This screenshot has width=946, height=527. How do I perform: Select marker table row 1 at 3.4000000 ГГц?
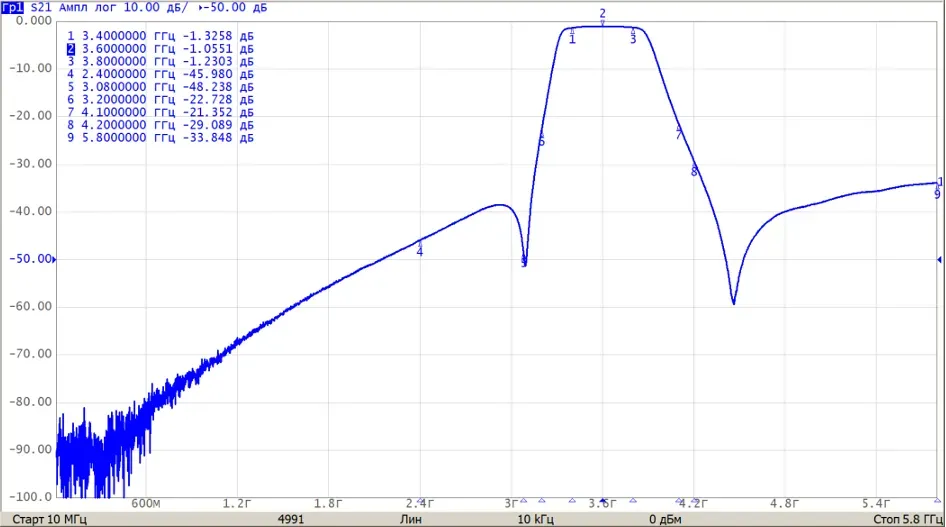[x=160, y=36]
